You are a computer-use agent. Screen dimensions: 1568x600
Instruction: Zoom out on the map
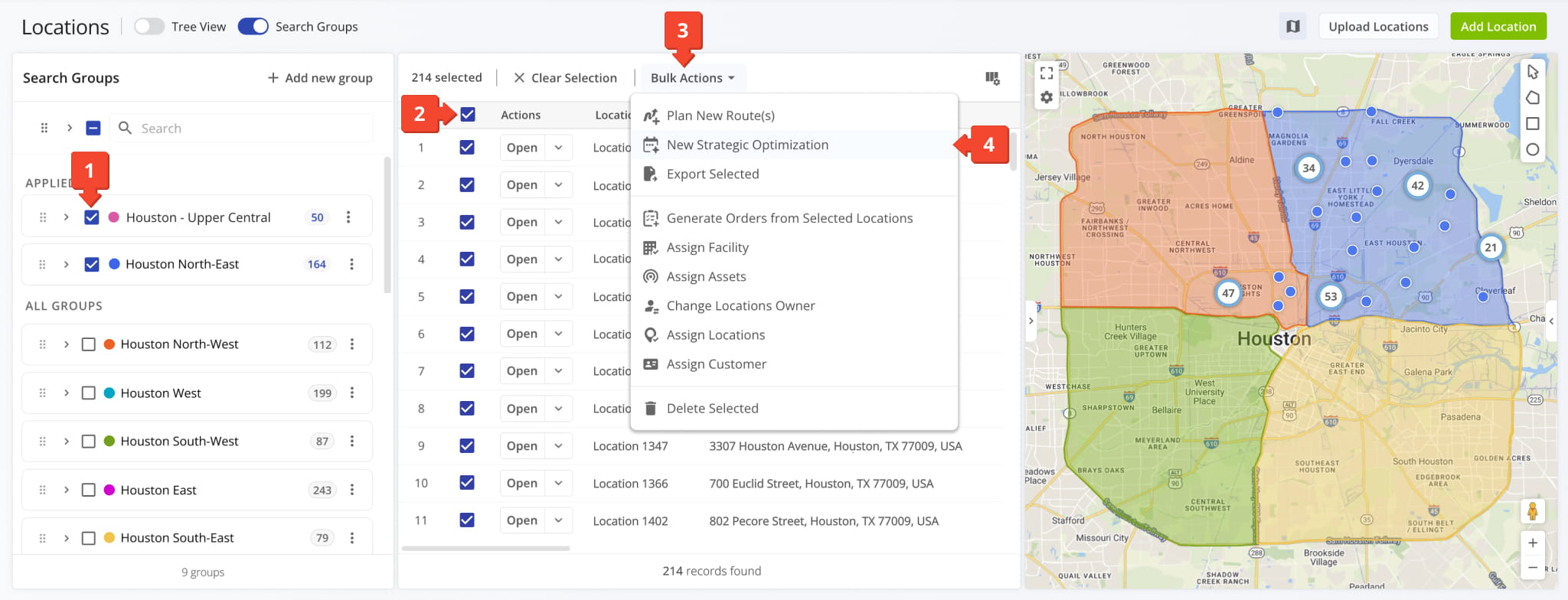pos(1533,568)
